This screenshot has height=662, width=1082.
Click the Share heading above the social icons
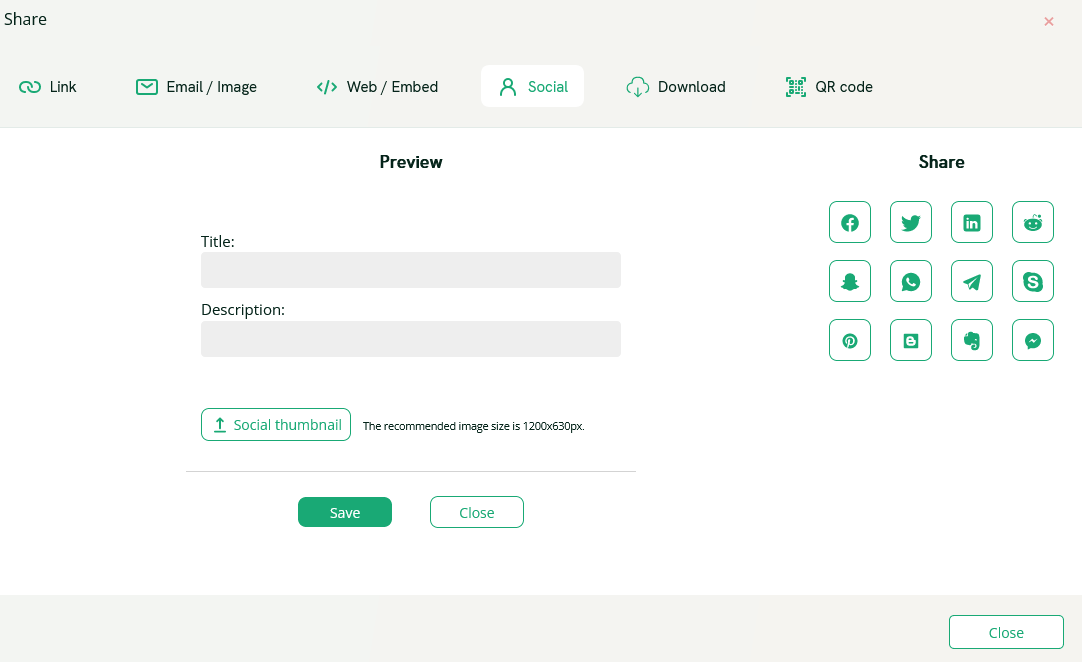pyautogui.click(x=941, y=162)
